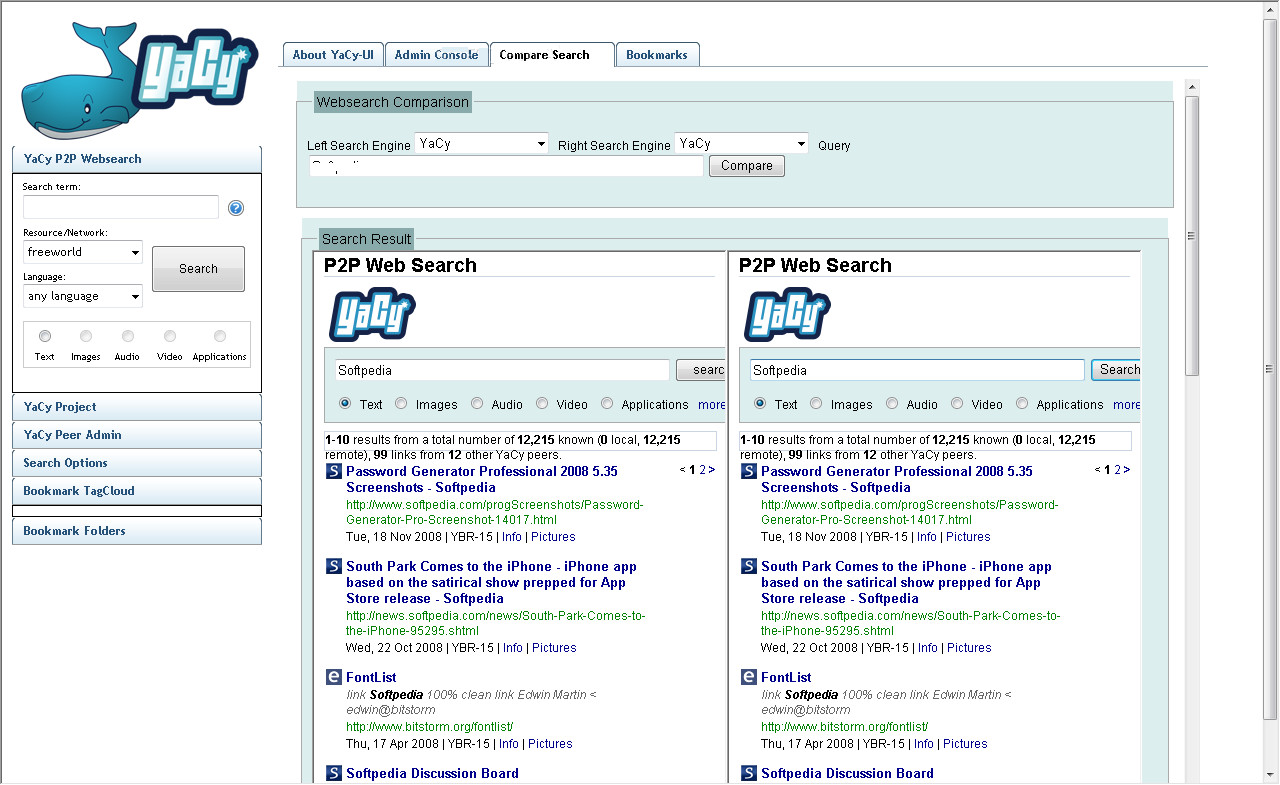
Task: Open the Language dropdown showing any language
Action: 83,296
